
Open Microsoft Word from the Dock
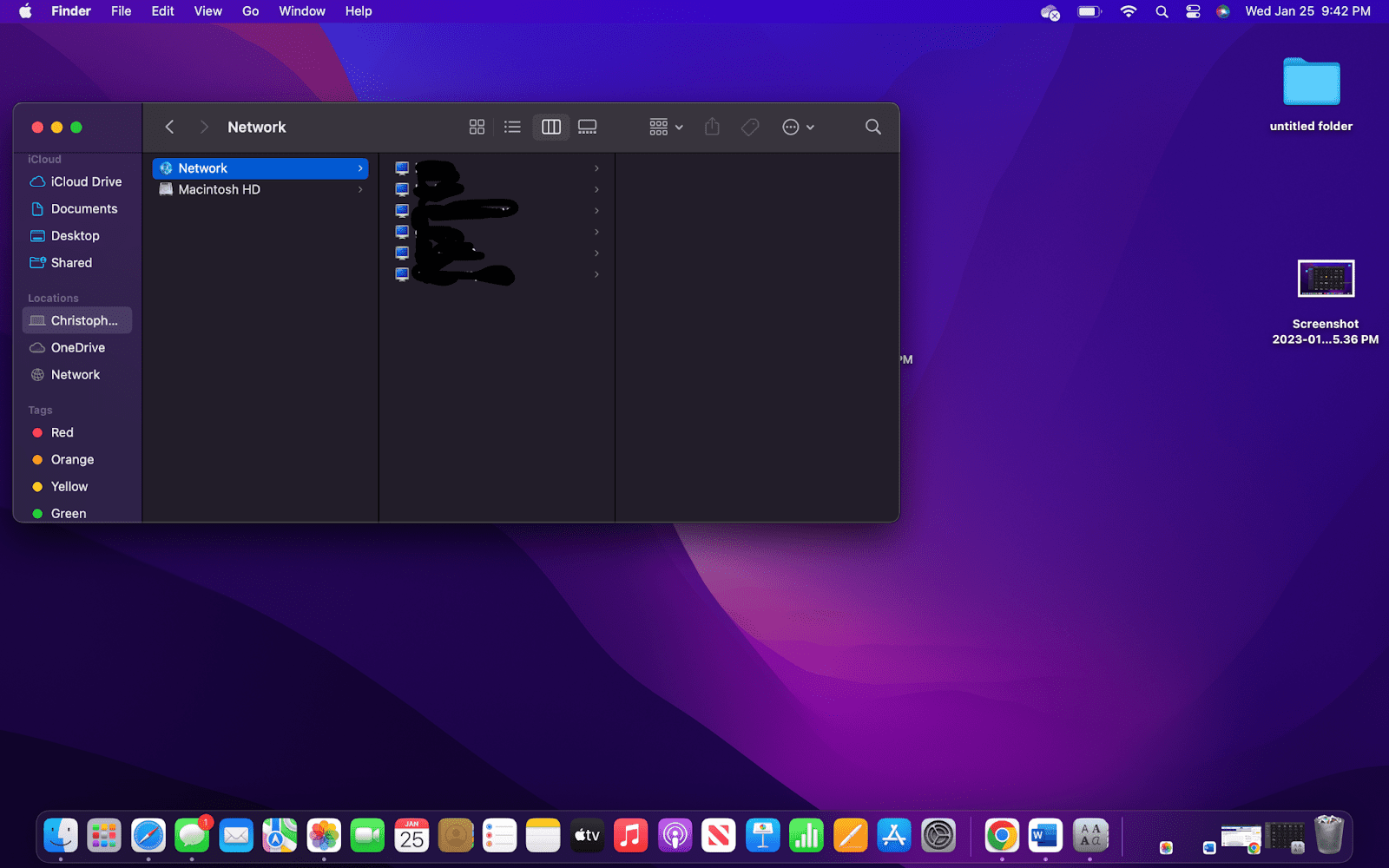tap(1045, 836)
